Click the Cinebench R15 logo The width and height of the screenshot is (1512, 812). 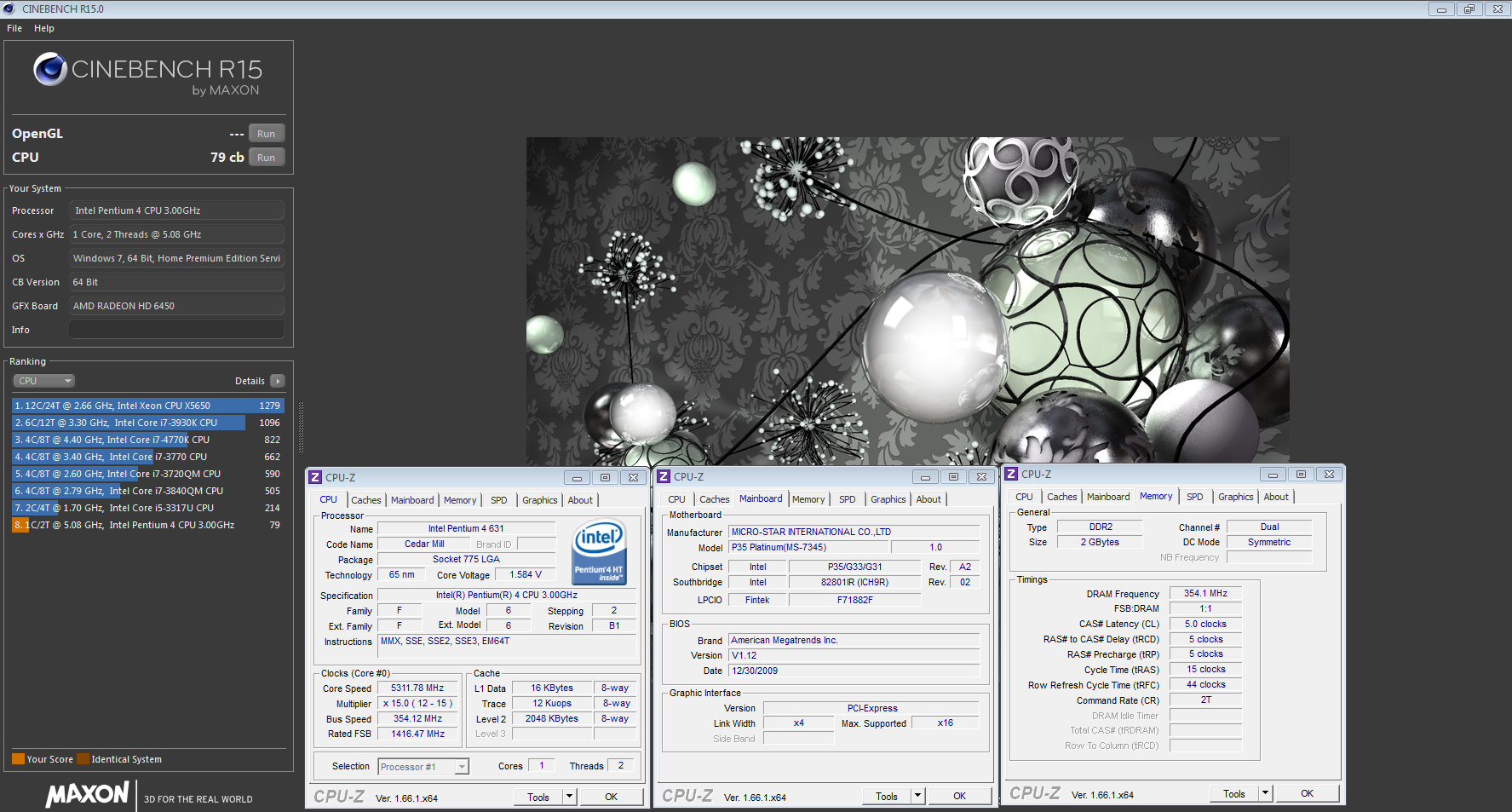(x=147, y=74)
